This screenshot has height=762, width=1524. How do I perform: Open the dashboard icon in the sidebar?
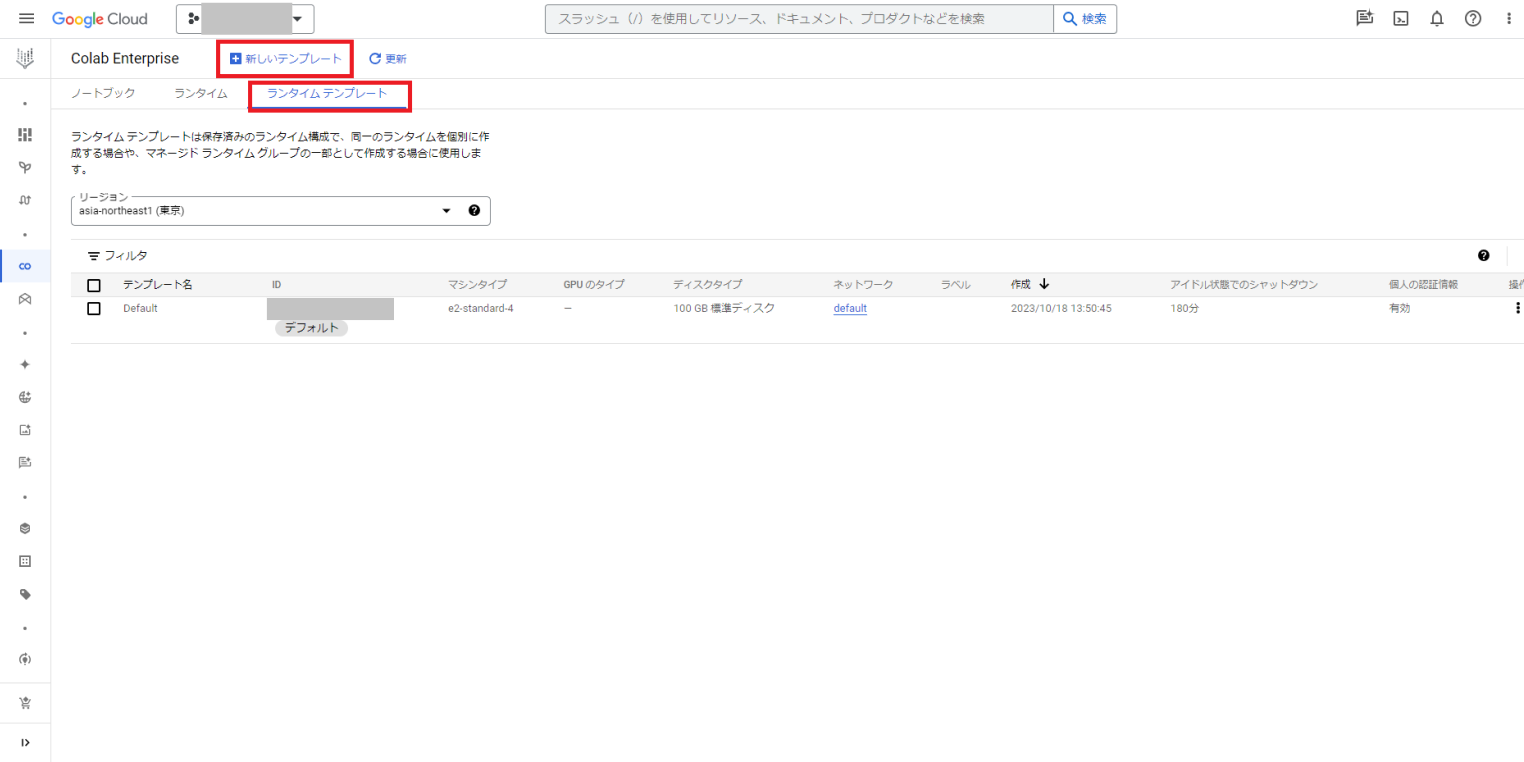pos(25,135)
